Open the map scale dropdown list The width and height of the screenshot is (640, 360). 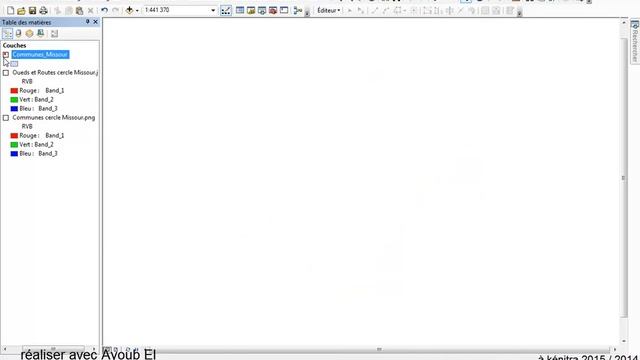coord(213,10)
